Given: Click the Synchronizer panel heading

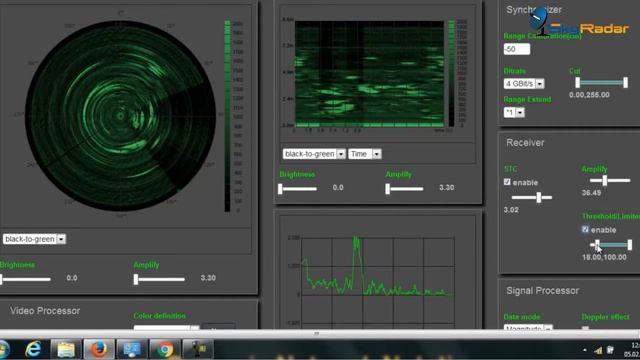Looking at the screenshot, I should click(534, 10).
